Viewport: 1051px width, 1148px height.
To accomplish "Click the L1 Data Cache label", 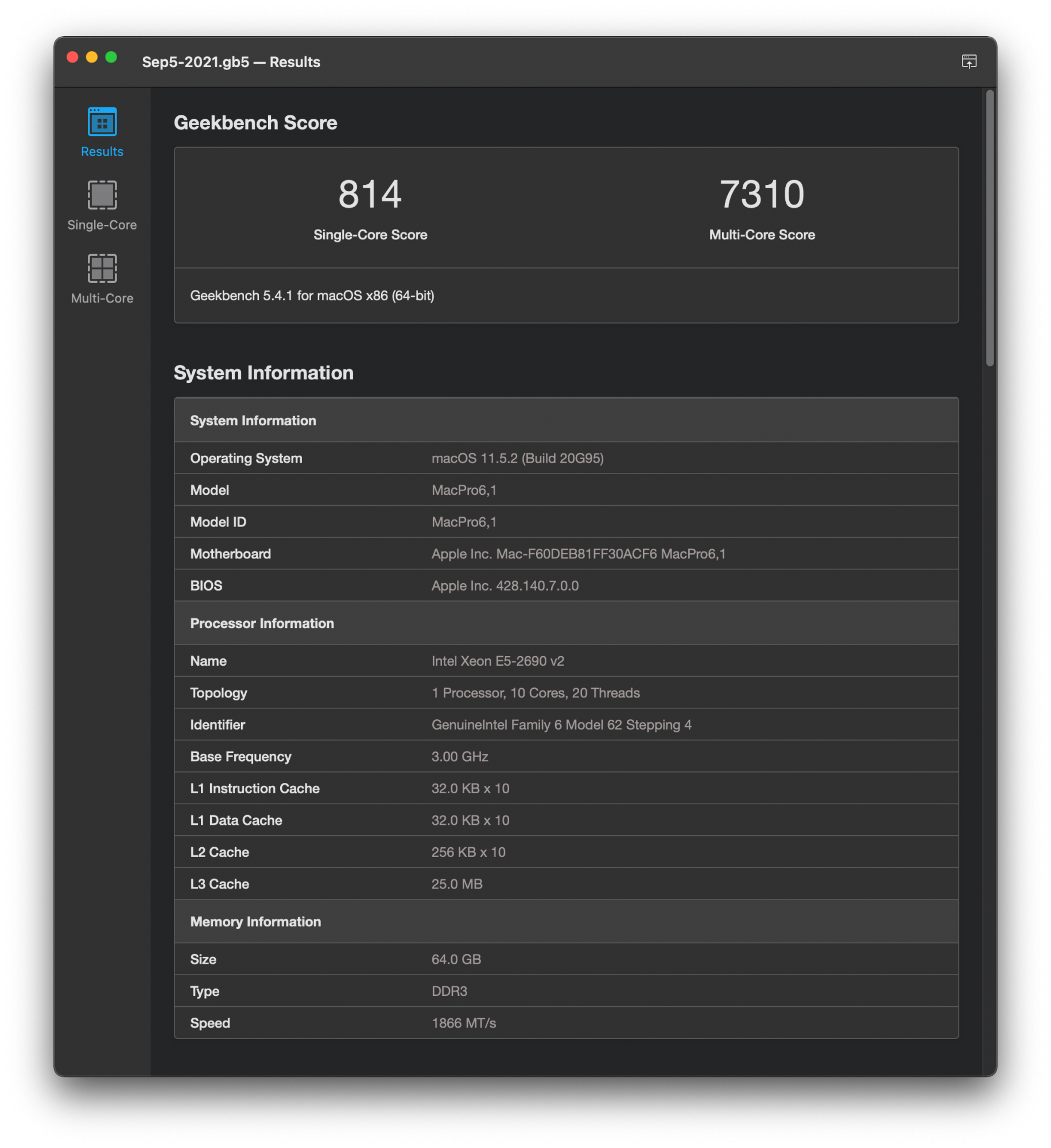I will point(236,821).
